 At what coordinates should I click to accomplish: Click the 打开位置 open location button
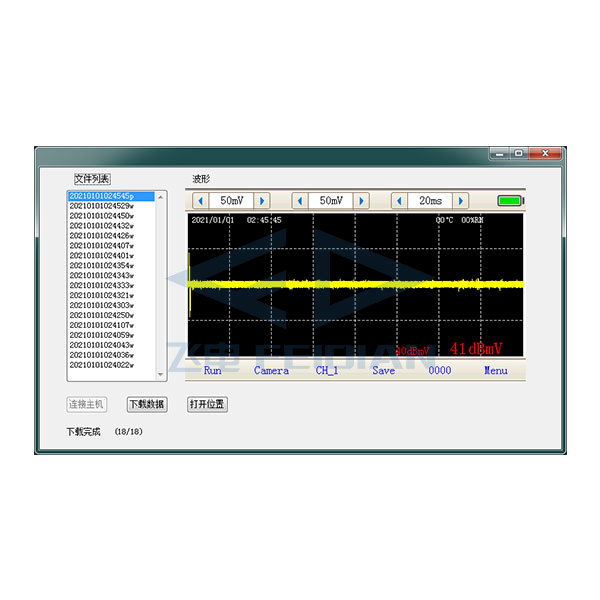(207, 404)
